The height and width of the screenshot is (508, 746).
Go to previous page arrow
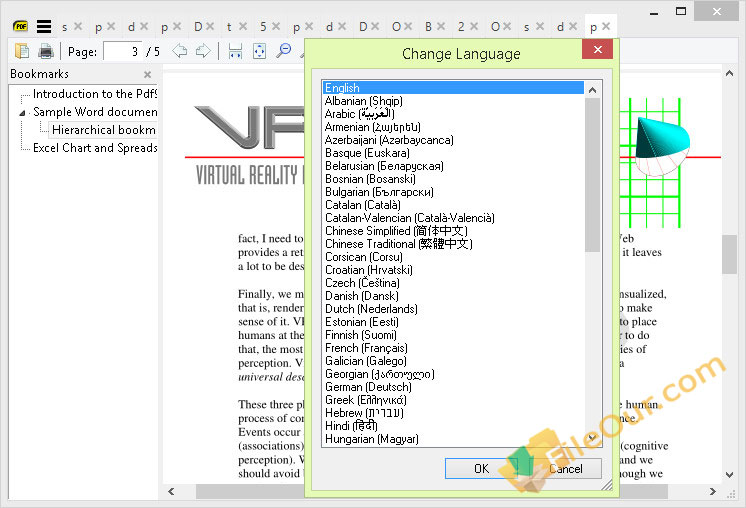coord(179,51)
